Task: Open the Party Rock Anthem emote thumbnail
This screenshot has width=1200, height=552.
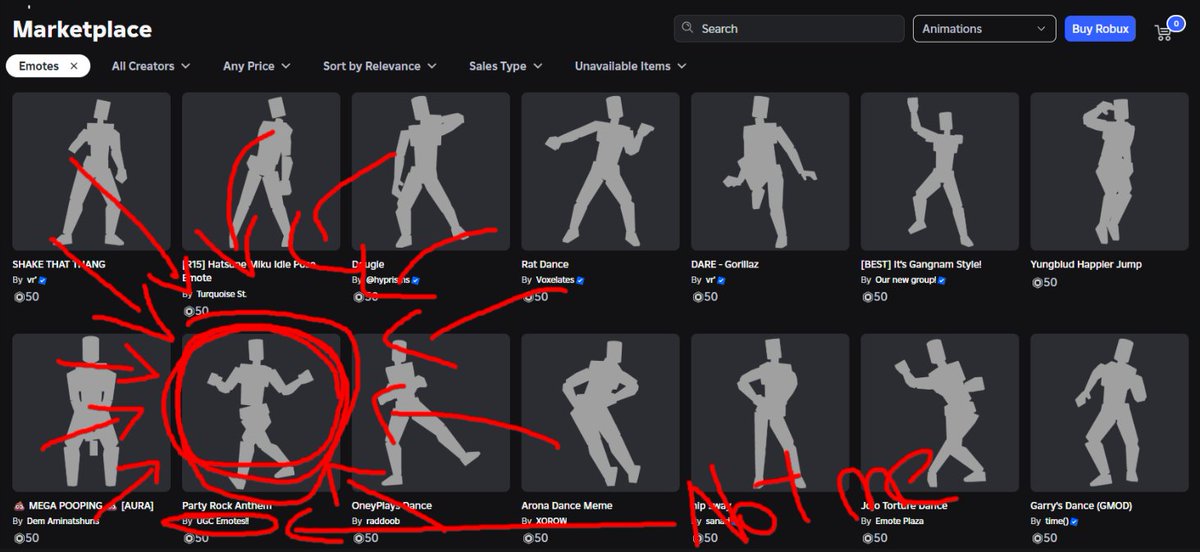Action: coord(261,413)
